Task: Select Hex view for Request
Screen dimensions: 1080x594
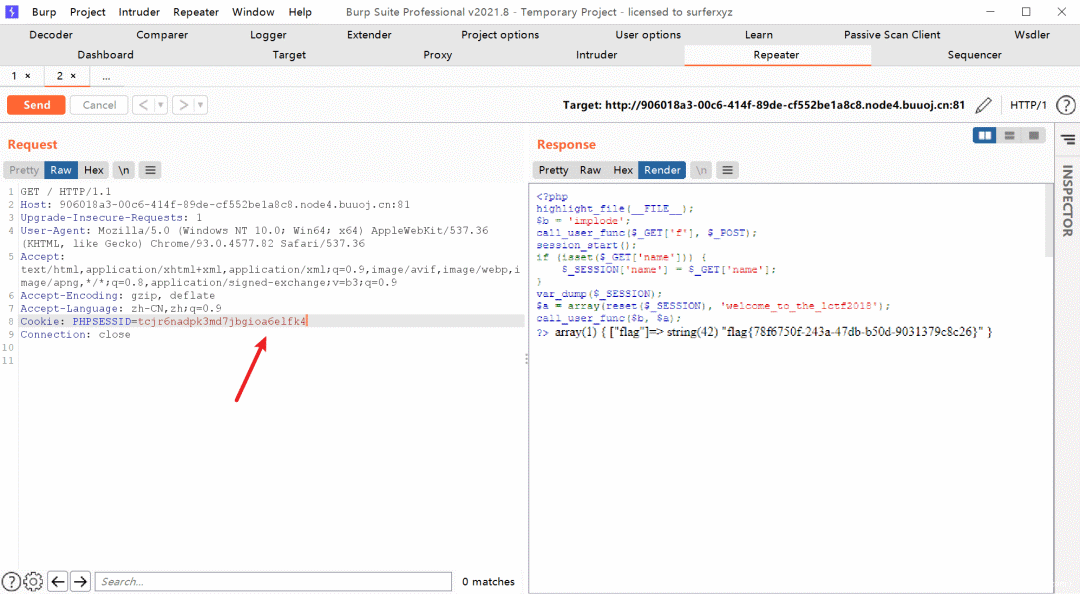Action: pos(94,170)
